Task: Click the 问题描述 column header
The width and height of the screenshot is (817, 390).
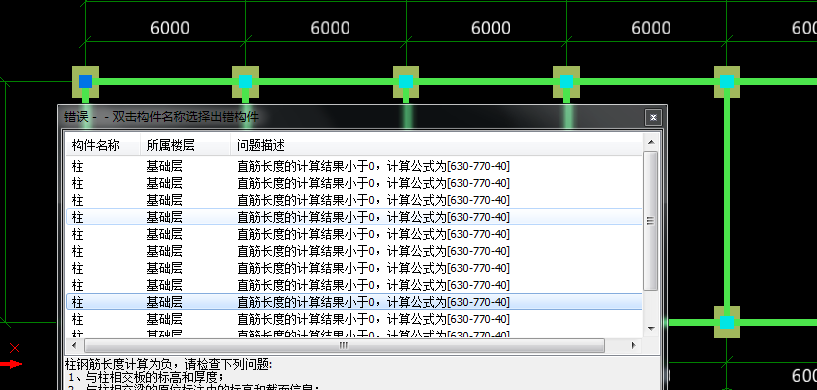Action: [x=436, y=145]
